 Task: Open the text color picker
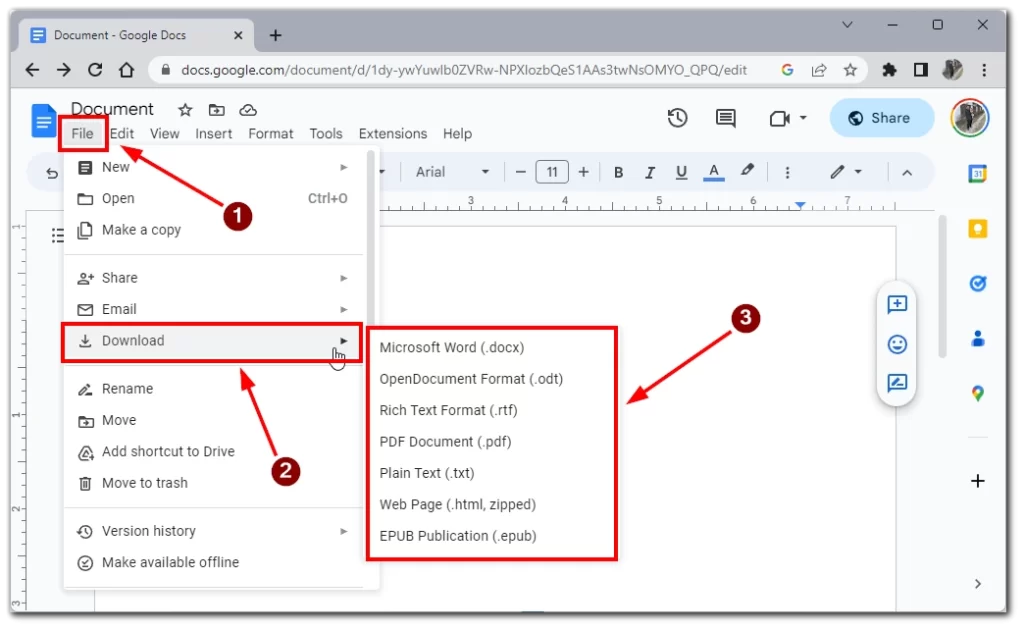714,172
